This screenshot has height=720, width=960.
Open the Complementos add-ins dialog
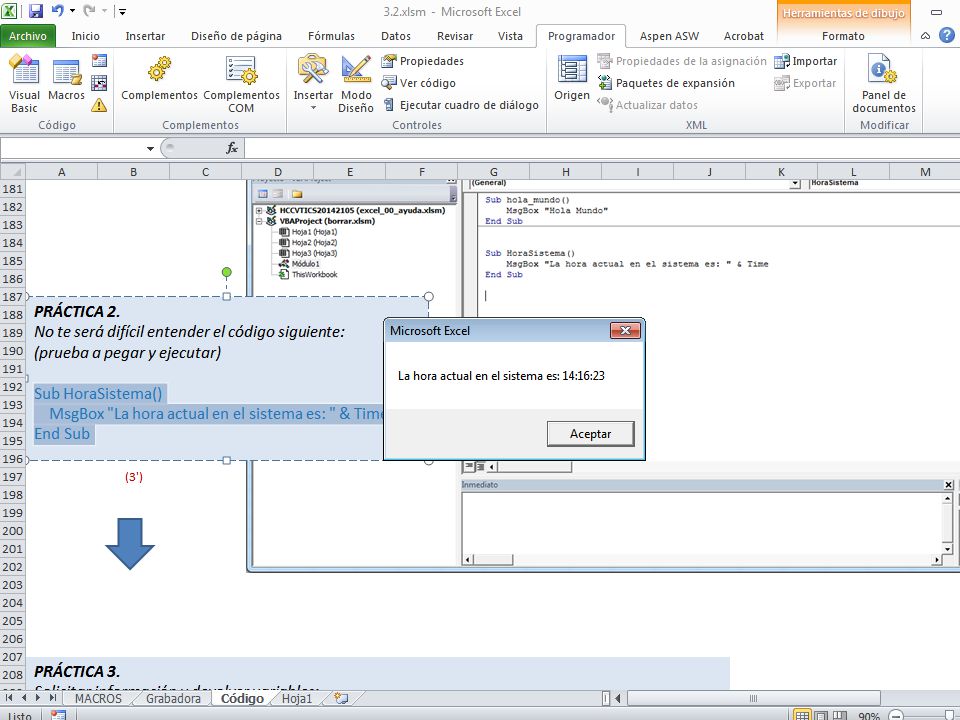[159, 80]
